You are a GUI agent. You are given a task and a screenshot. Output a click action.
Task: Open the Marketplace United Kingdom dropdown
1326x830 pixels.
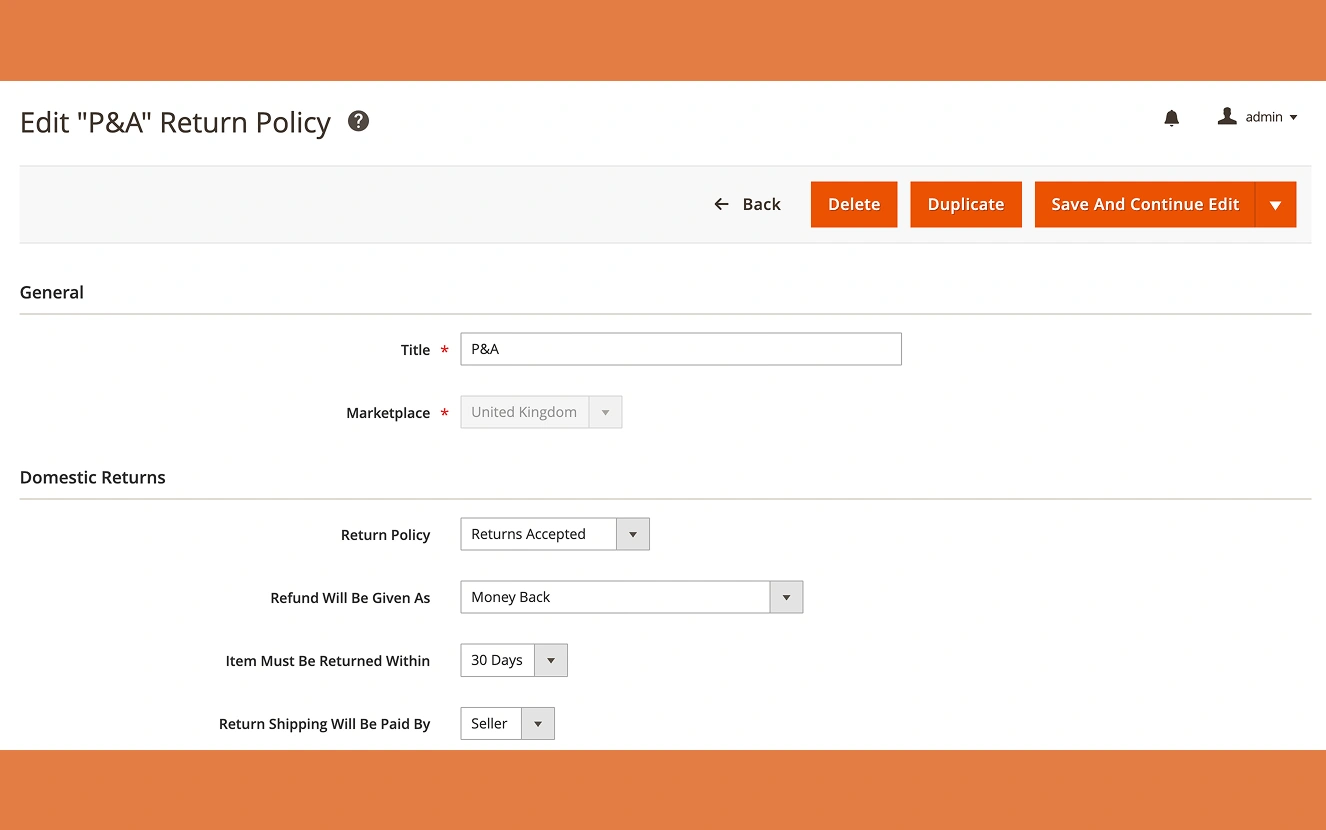pyautogui.click(x=541, y=412)
